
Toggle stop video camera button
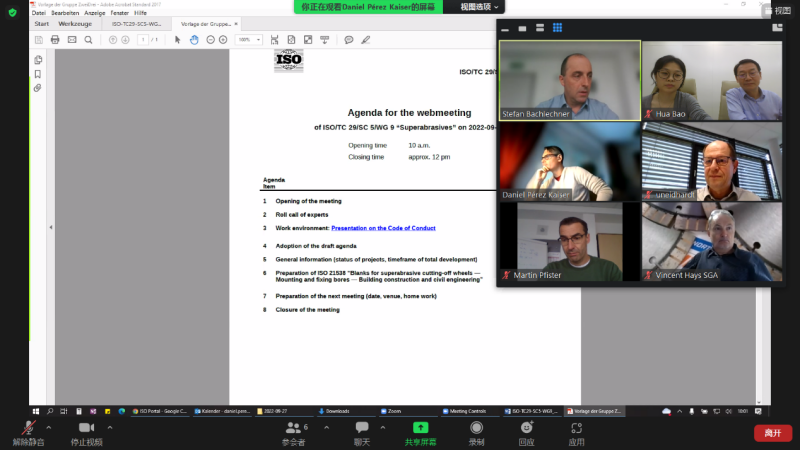click(86, 428)
